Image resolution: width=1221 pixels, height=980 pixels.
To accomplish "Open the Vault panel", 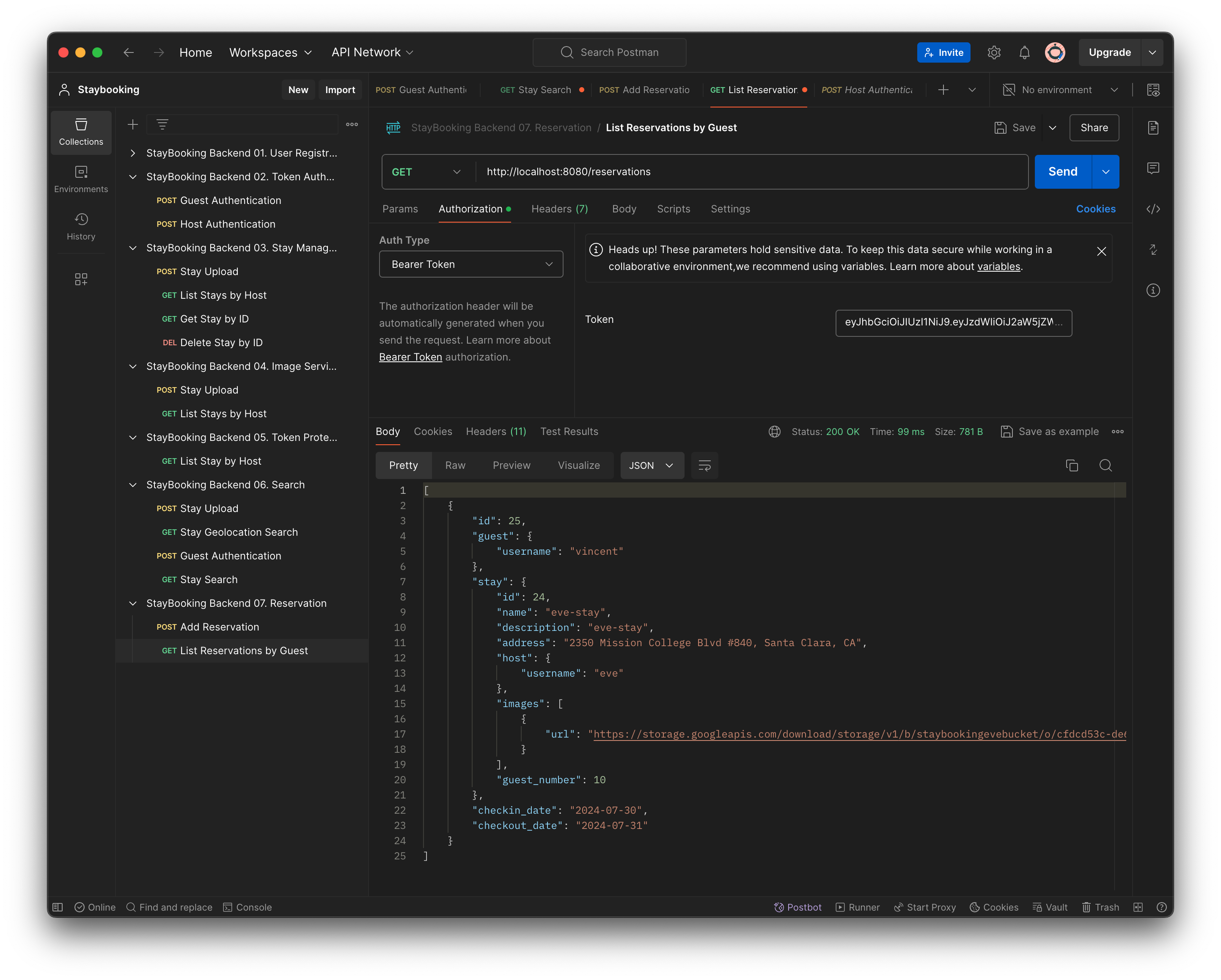I will (1050, 907).
